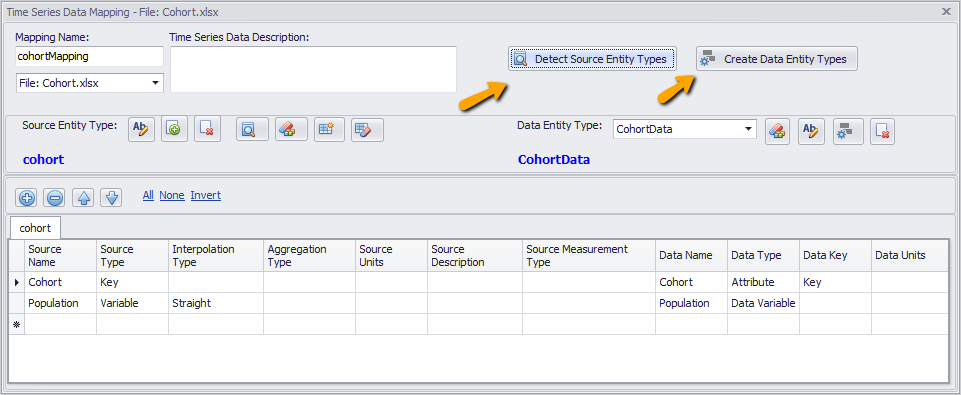Select the Cohort cell under Source Name

60,282
